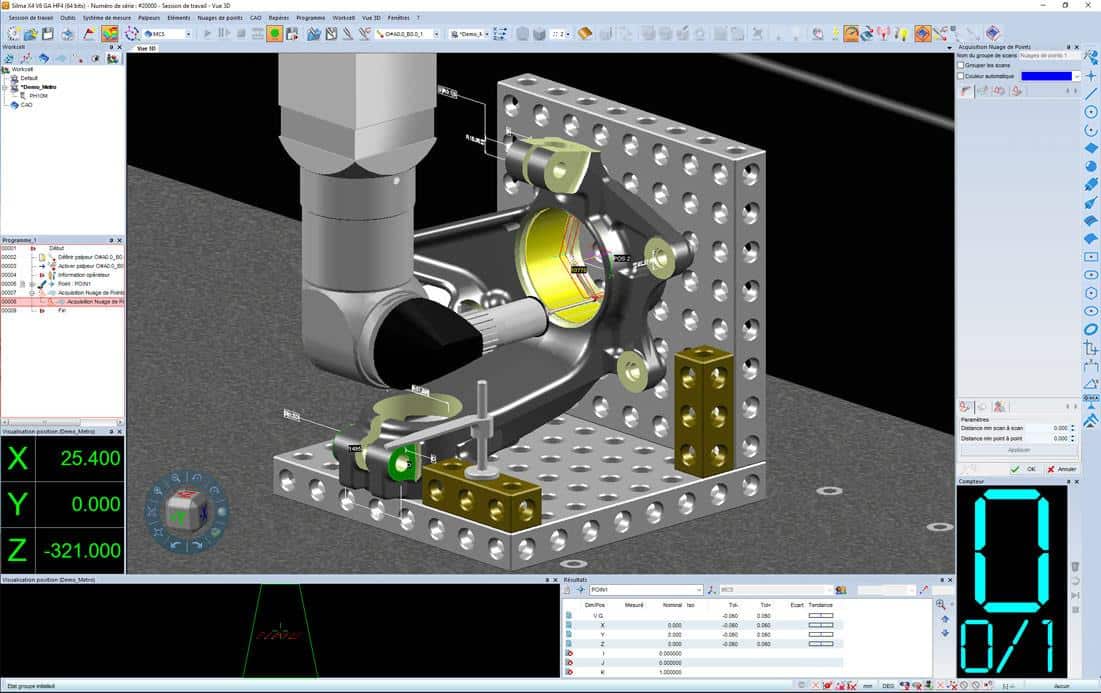Click the colorful deviation map toolbar icon
This screenshot has width=1101, height=693.
[x=110, y=34]
